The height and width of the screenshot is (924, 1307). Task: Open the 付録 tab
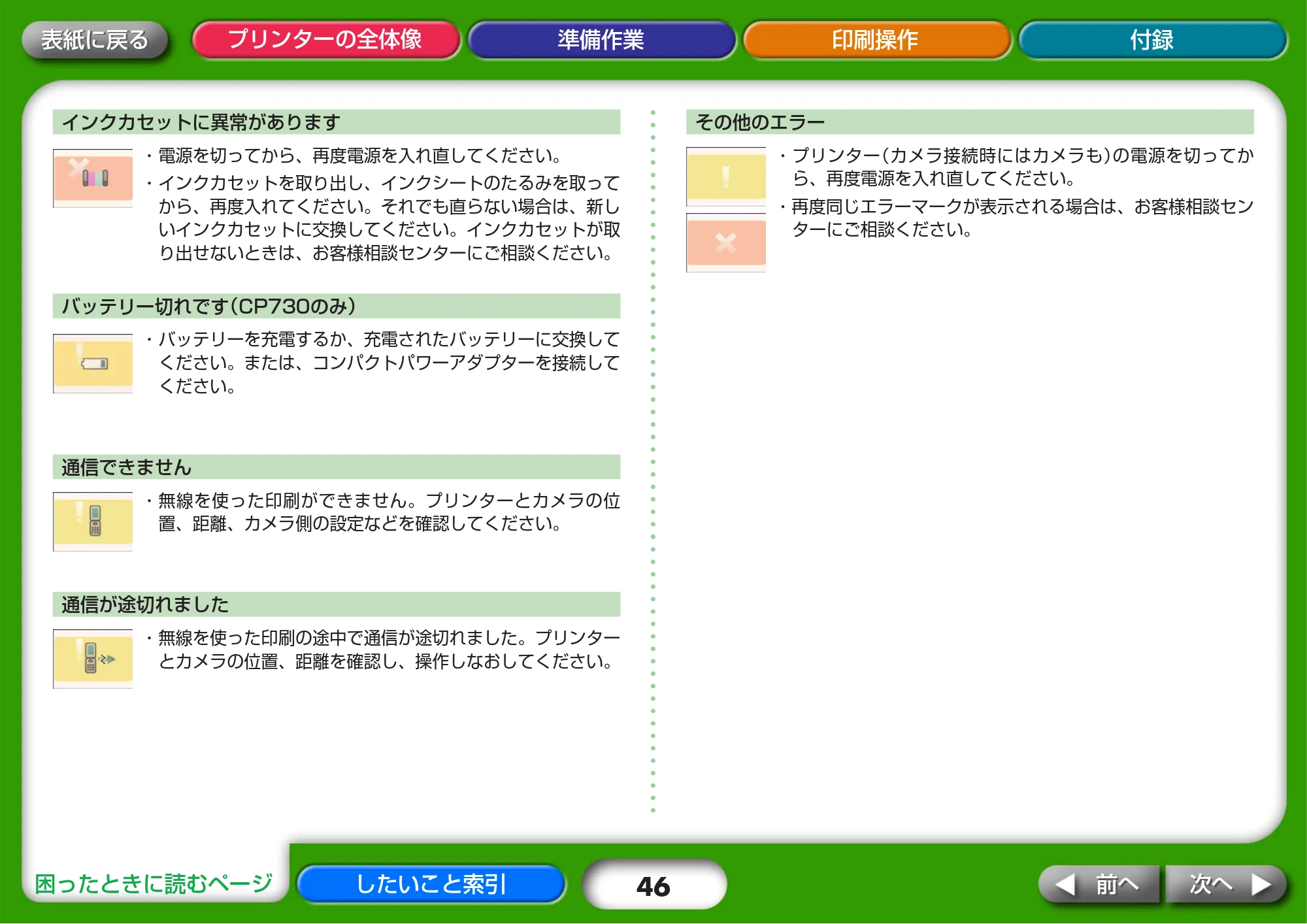(x=1152, y=40)
